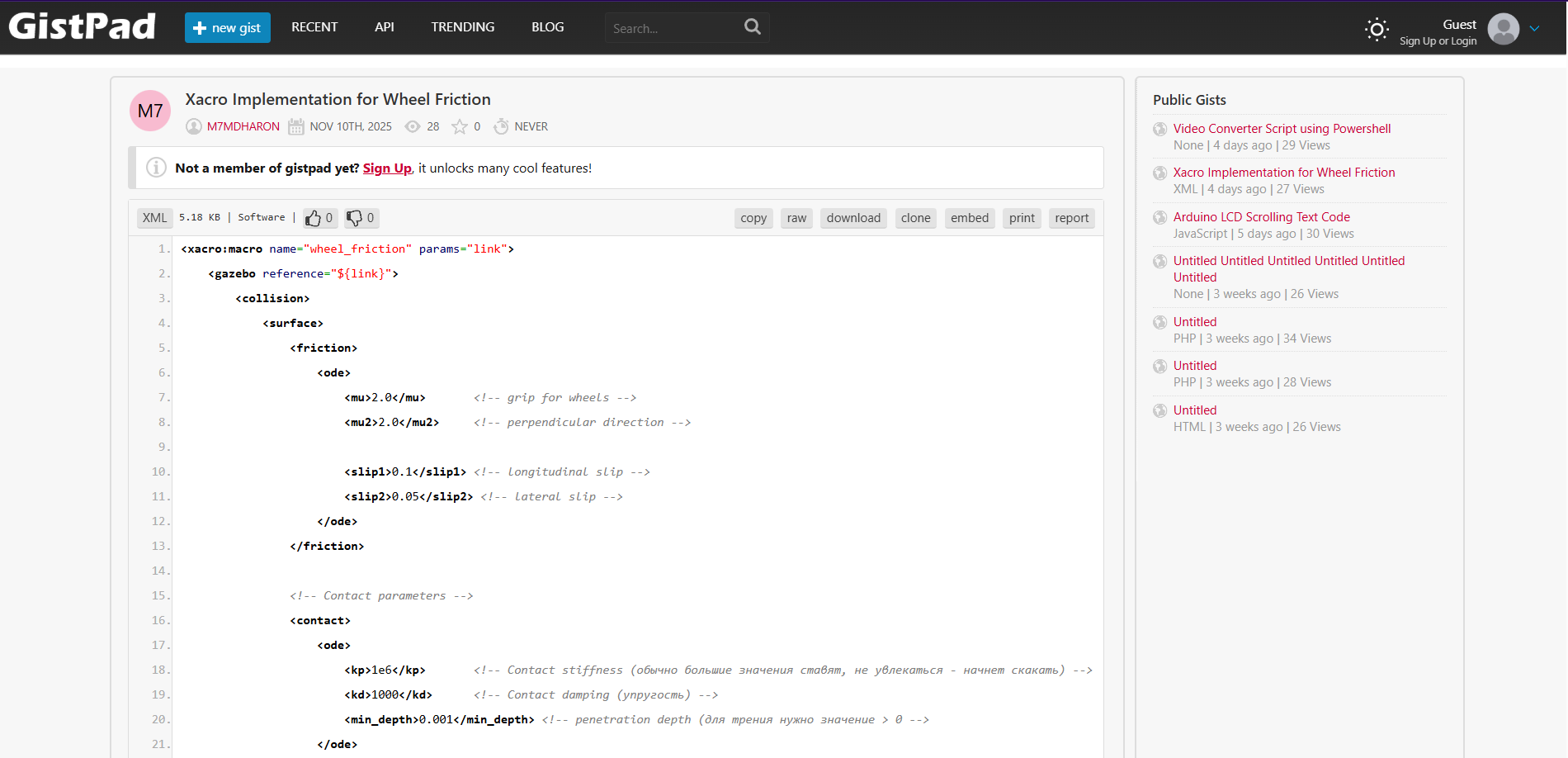Open the TRENDING page
This screenshot has width=1568, height=758.
tap(462, 26)
